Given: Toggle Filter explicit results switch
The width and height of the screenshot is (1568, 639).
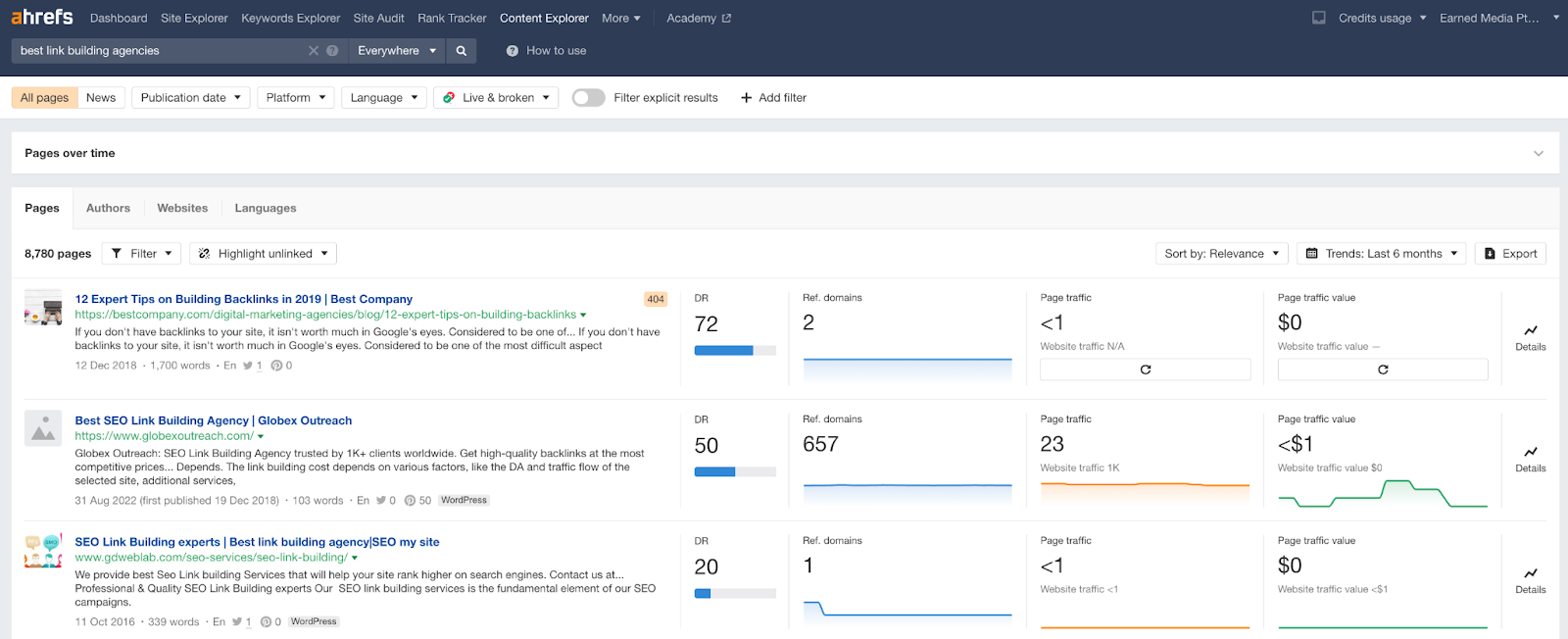Looking at the screenshot, I should pos(588,98).
